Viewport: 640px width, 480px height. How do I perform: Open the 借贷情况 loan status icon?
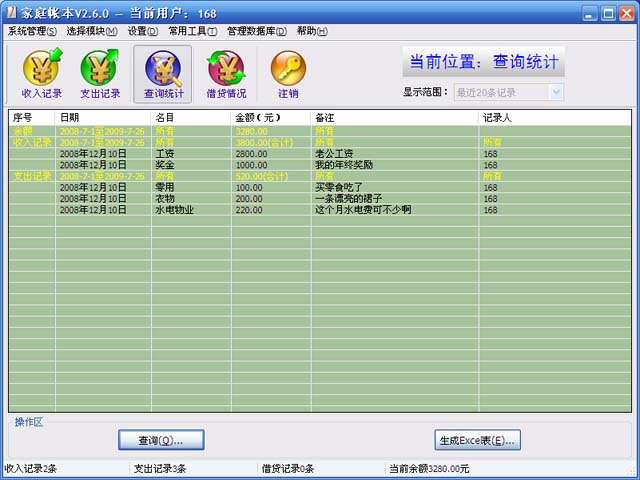pos(226,74)
